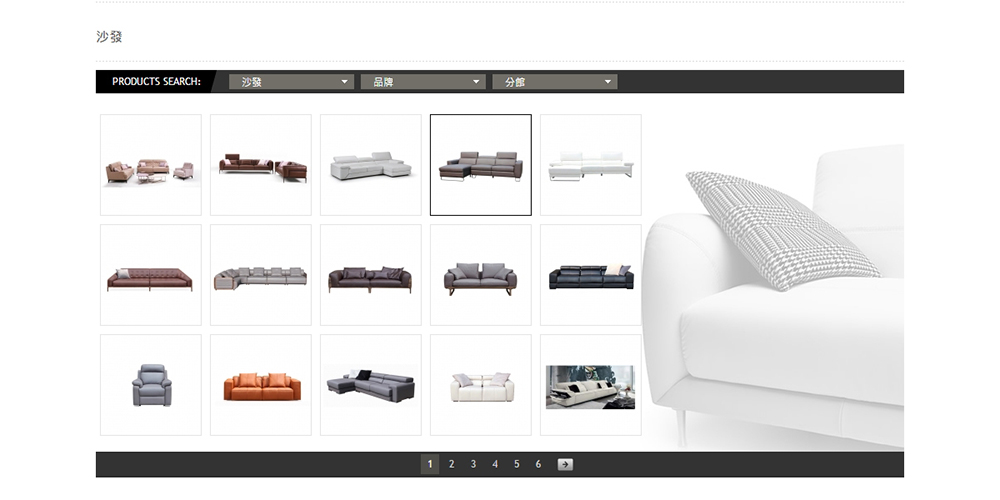Open the pink three-piece sofa set thumbnail

click(x=151, y=165)
